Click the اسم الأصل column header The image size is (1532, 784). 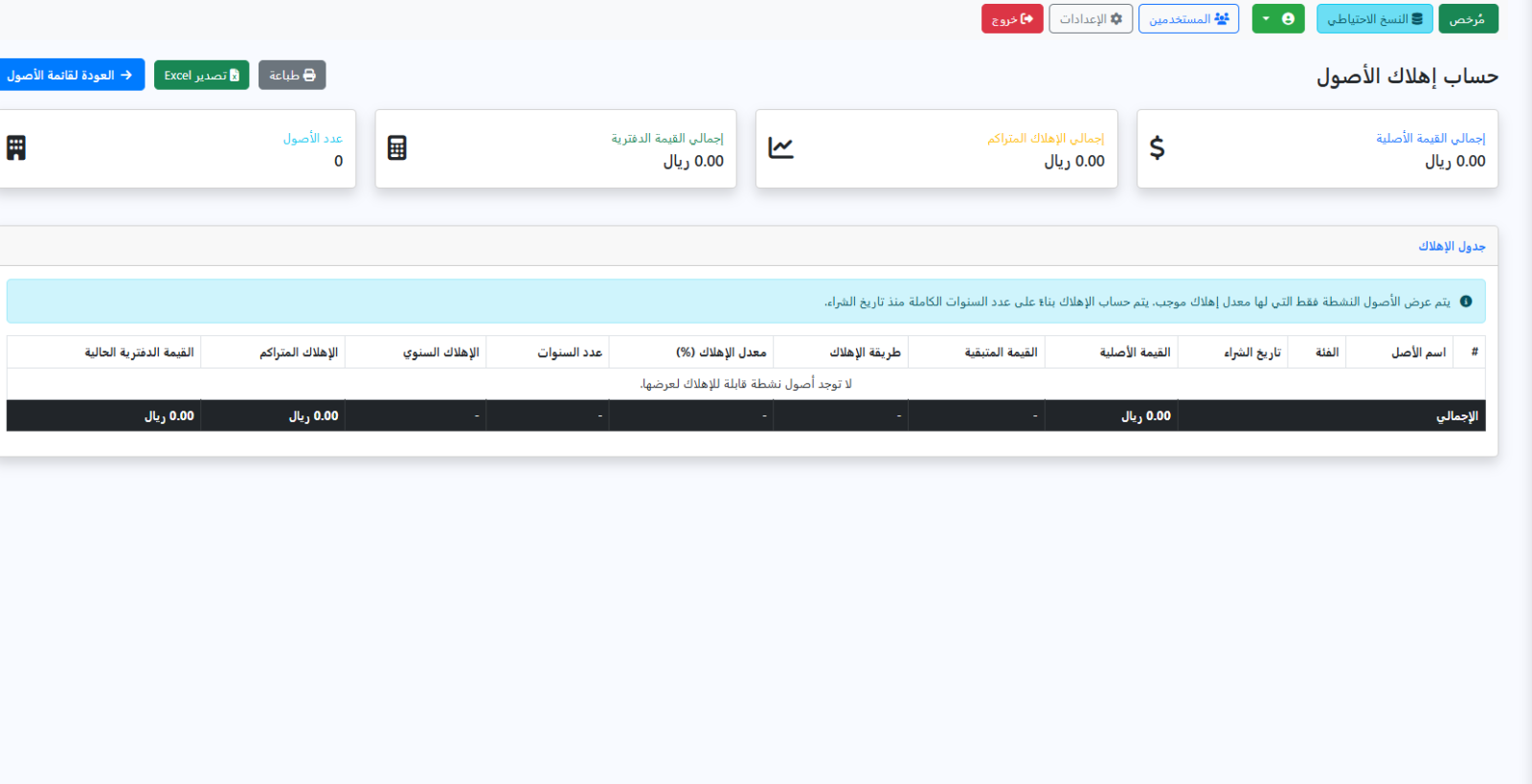1418,352
